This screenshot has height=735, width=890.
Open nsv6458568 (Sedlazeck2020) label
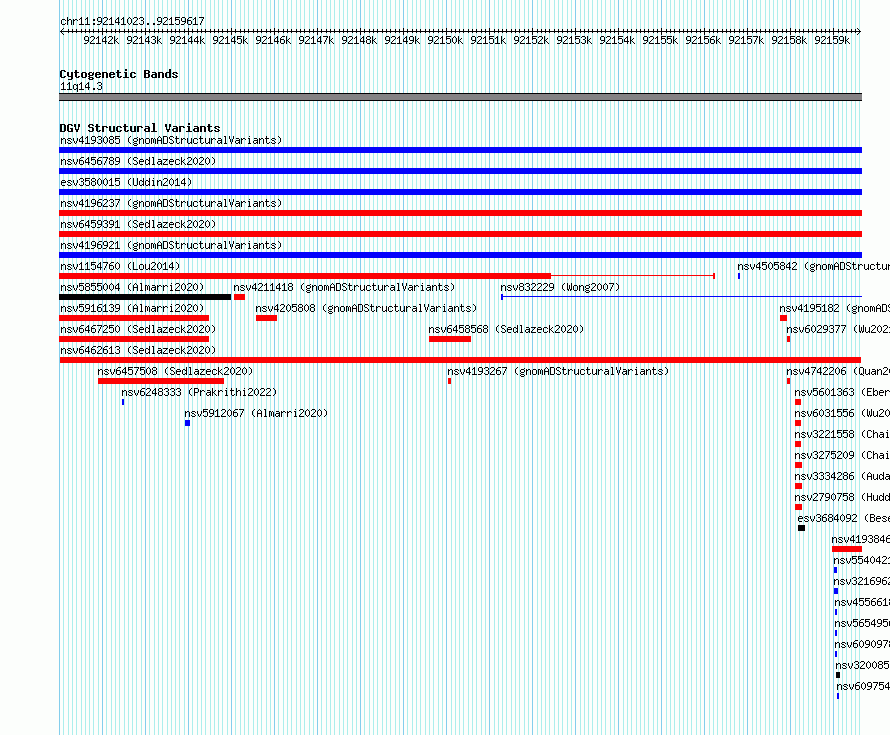(506, 329)
